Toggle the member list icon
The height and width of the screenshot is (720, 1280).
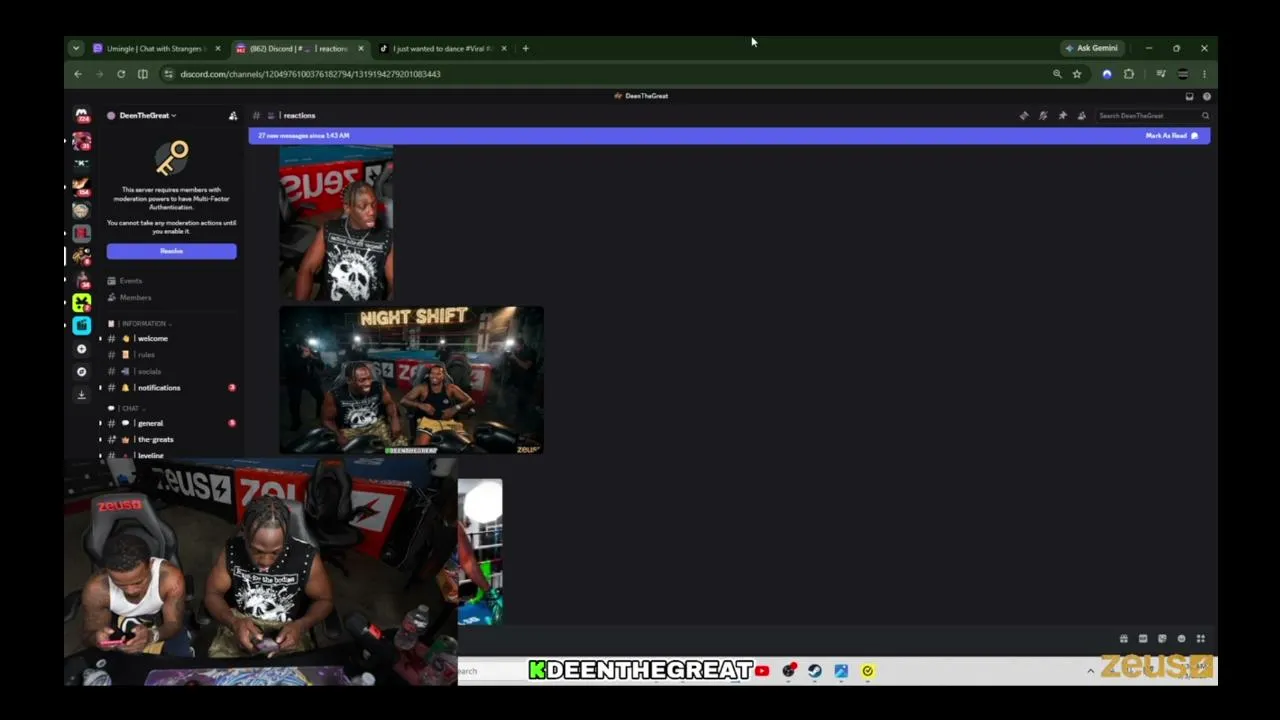pos(1081,116)
